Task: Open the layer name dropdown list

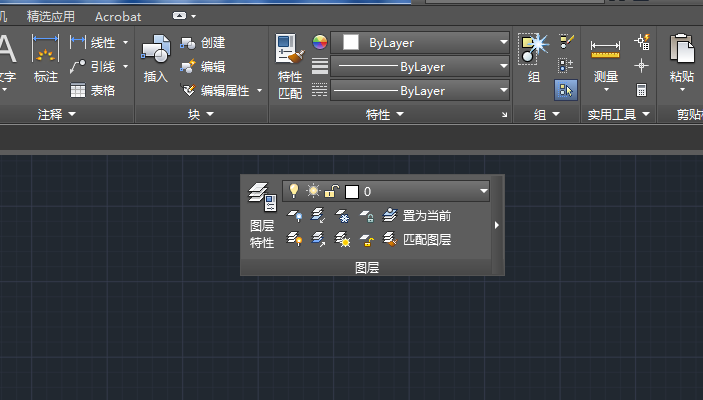Action: [x=484, y=190]
